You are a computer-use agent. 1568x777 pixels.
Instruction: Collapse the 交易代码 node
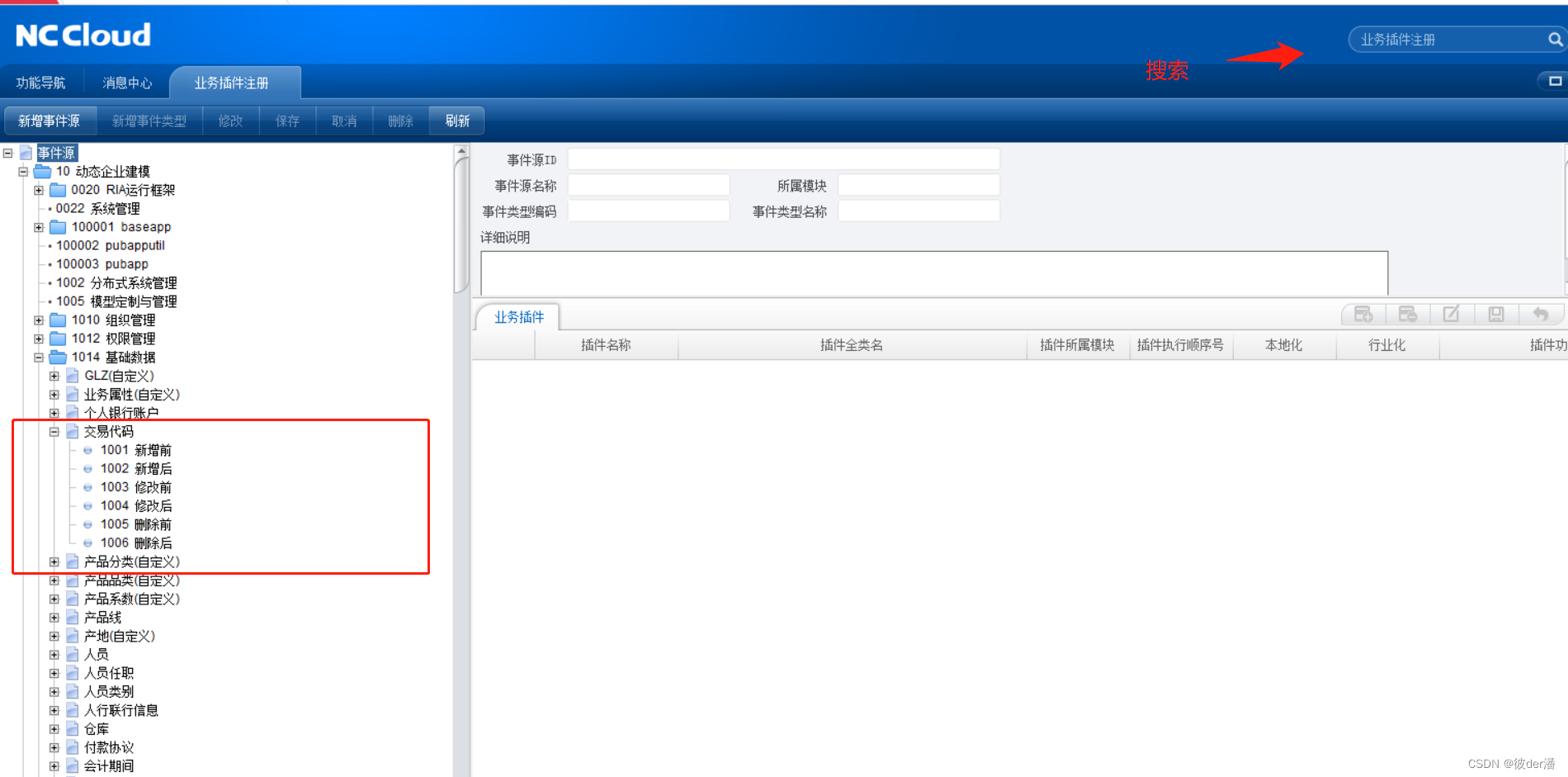click(x=54, y=431)
